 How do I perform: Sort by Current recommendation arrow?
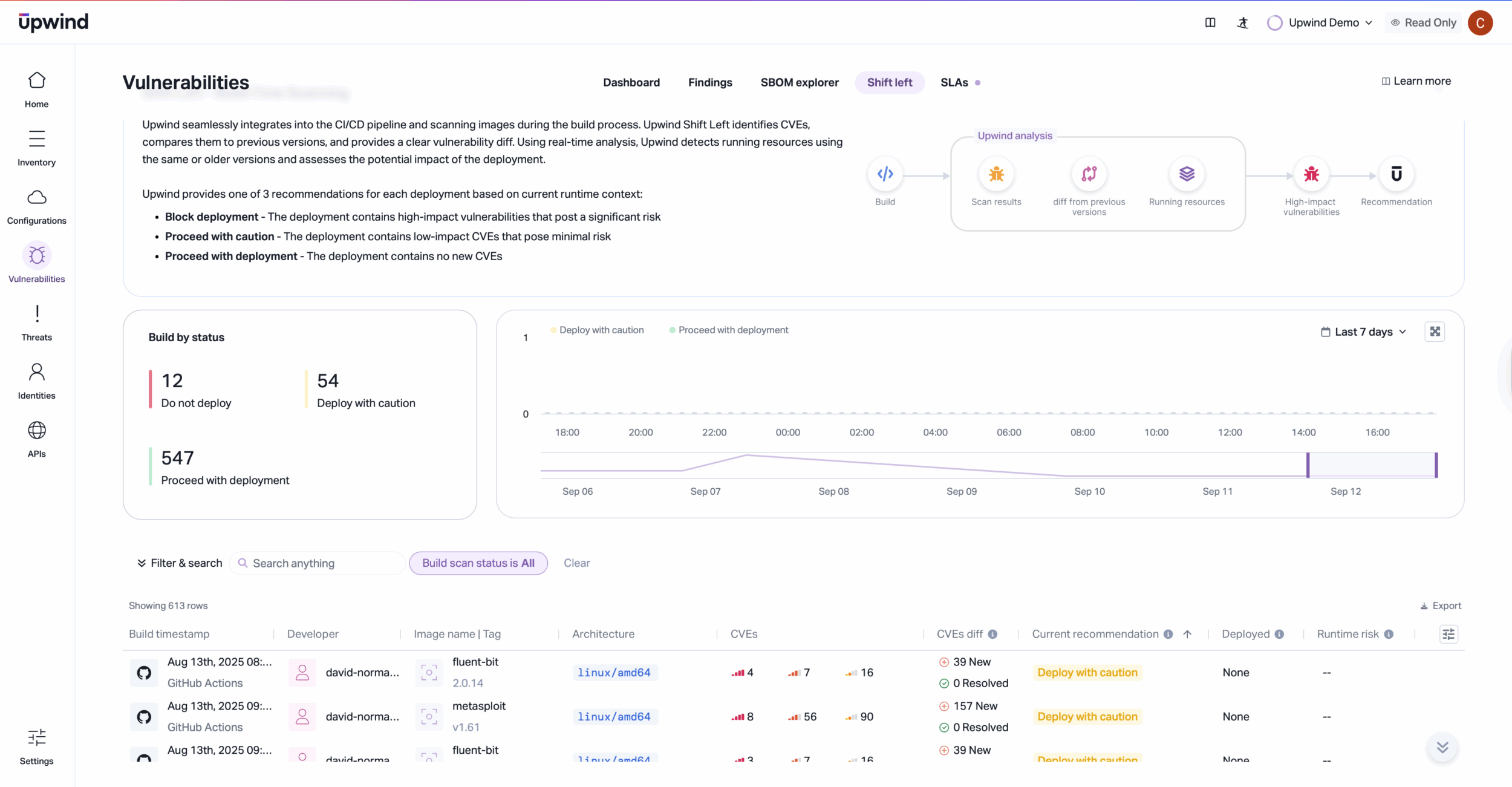tap(1187, 634)
